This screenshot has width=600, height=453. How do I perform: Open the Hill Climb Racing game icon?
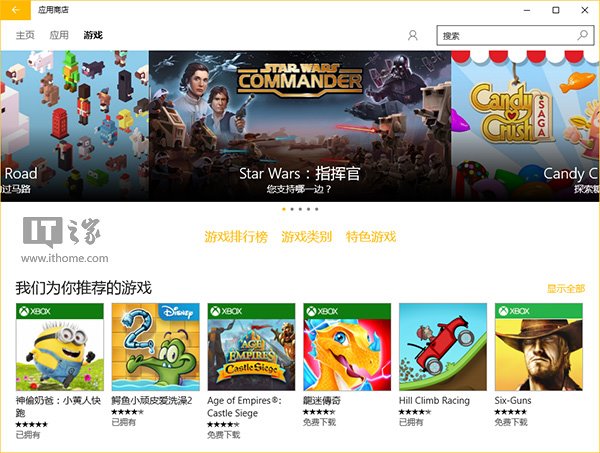click(443, 347)
